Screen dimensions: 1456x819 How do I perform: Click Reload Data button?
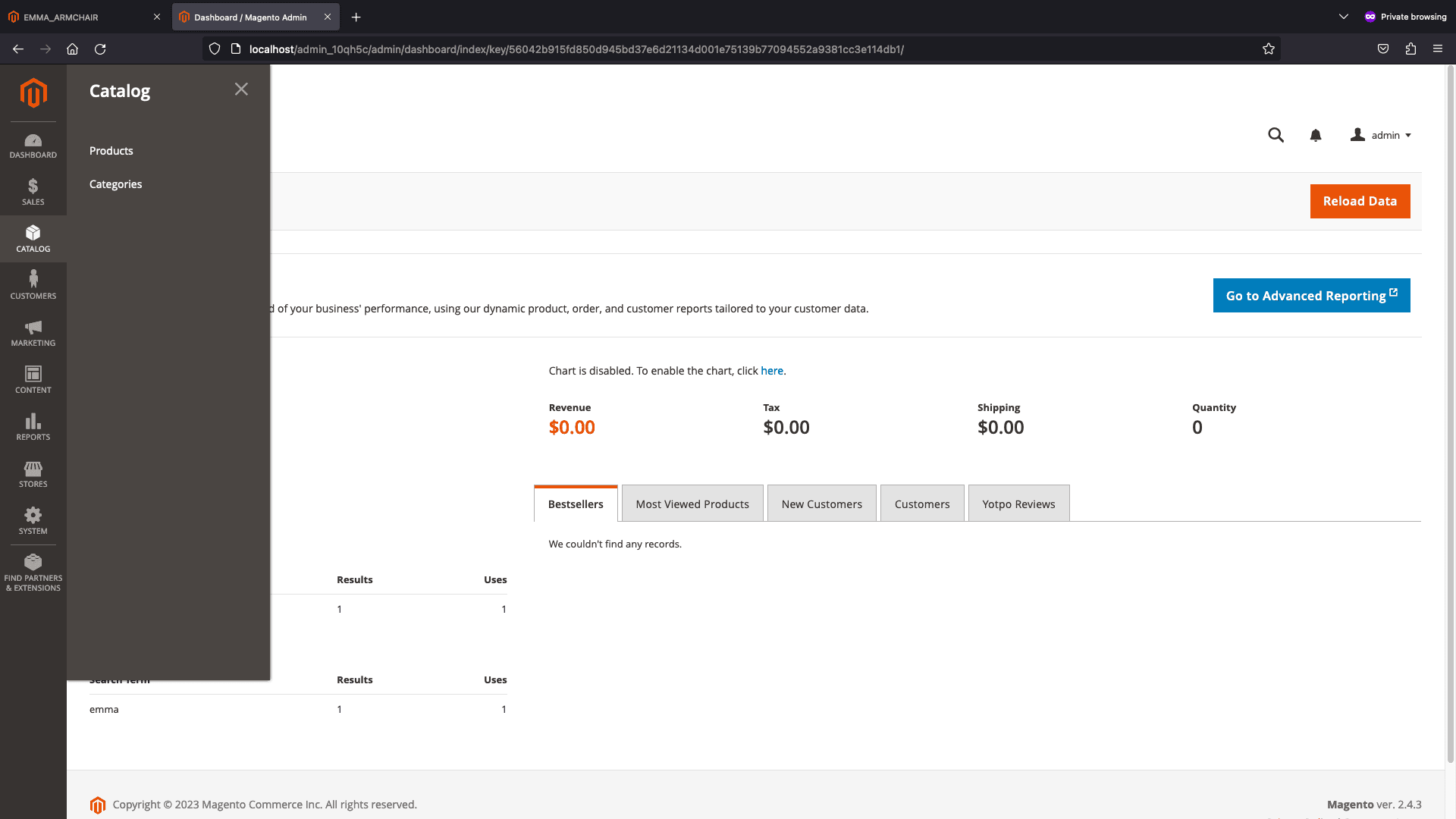pyautogui.click(x=1360, y=201)
